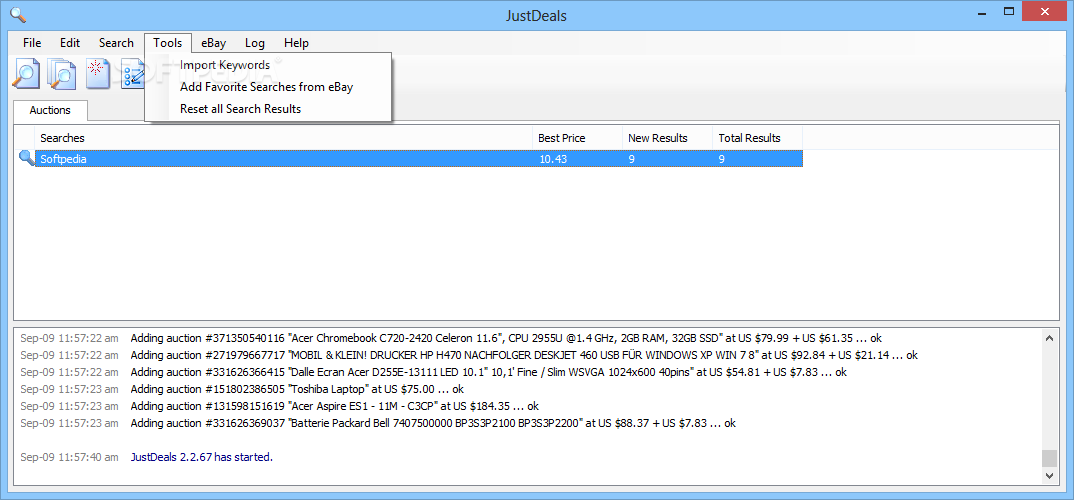1074x500 pixels.
Task: Click the DRUCKER HP H470 log entry
Action: pos(469,355)
